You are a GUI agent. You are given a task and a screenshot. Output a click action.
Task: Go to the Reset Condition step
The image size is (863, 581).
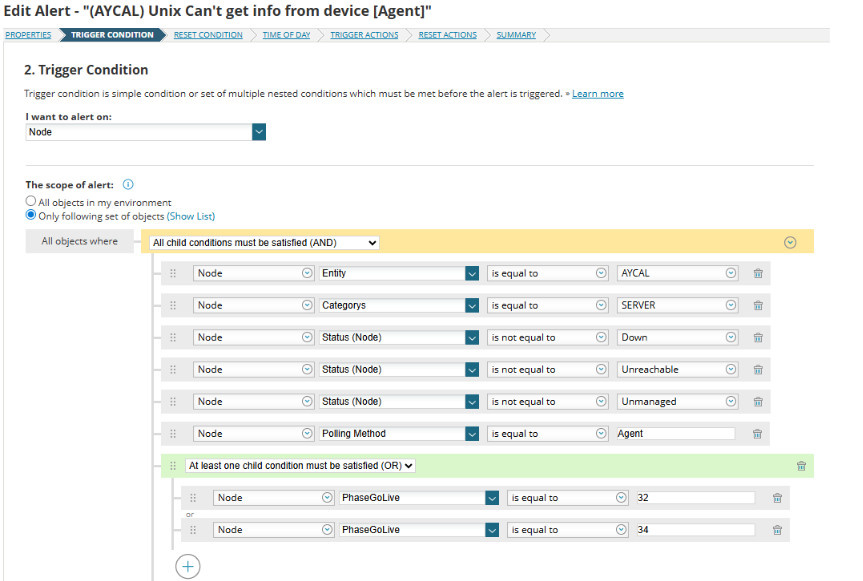(208, 35)
